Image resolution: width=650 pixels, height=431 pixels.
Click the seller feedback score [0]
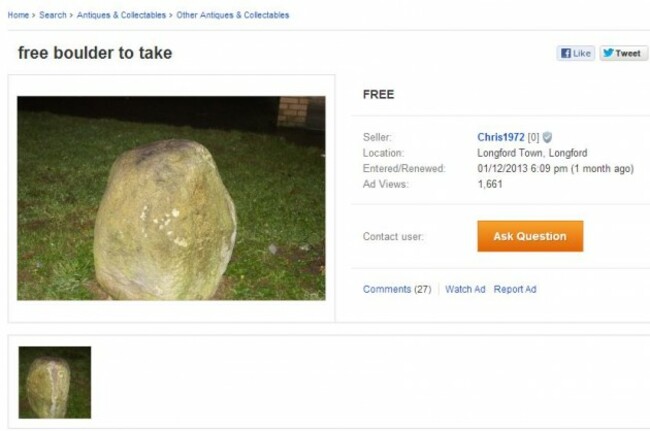tap(533, 137)
